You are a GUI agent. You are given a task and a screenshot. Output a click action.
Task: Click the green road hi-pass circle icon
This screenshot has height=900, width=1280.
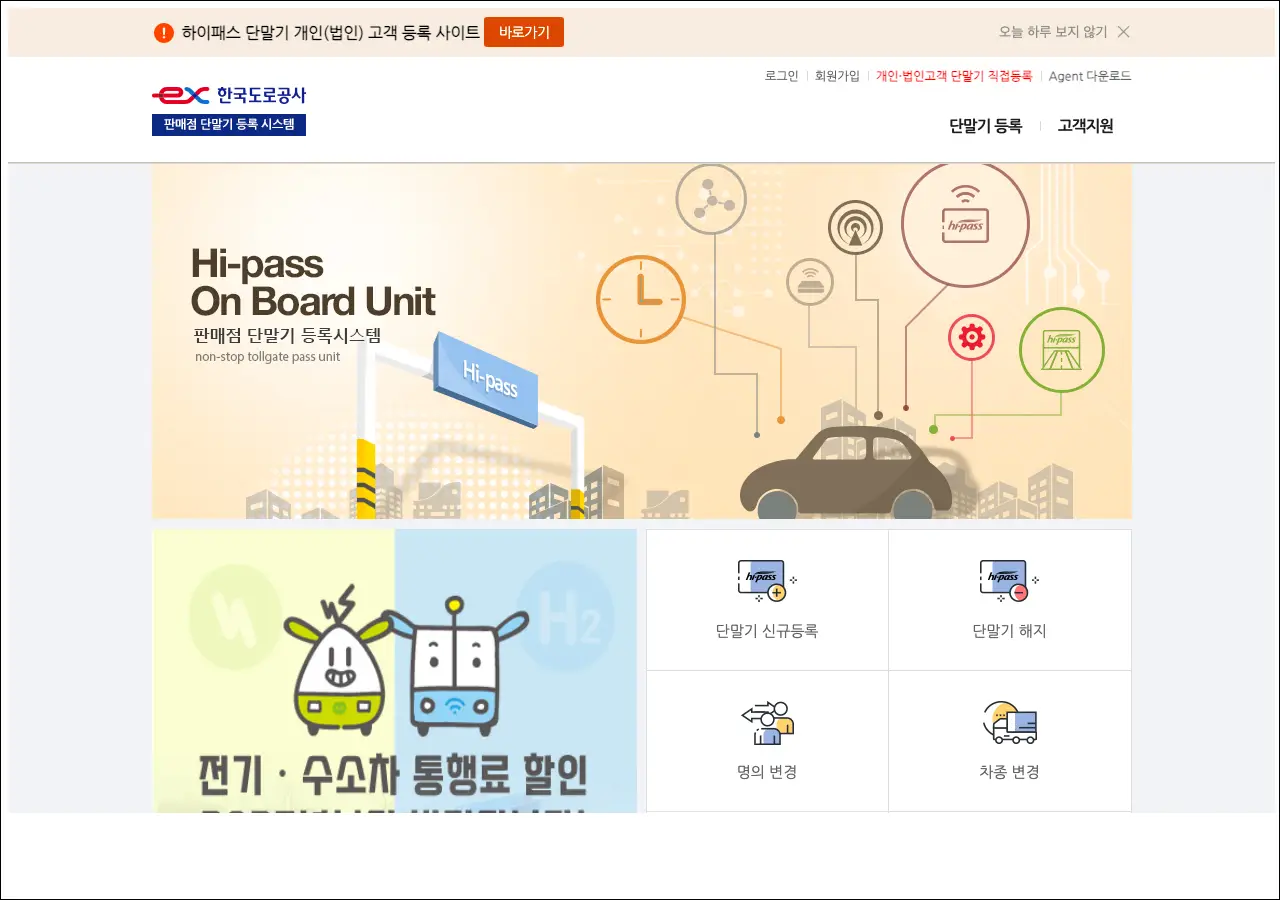[x=1061, y=350]
